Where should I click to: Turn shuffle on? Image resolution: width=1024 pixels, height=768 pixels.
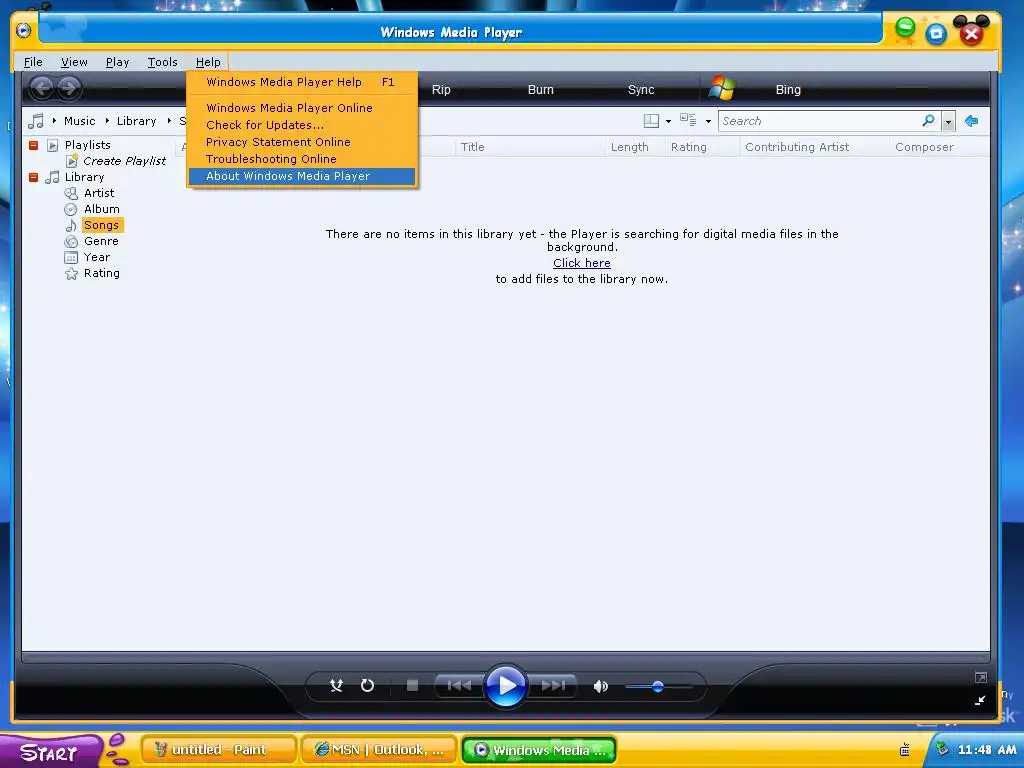pyautogui.click(x=336, y=686)
